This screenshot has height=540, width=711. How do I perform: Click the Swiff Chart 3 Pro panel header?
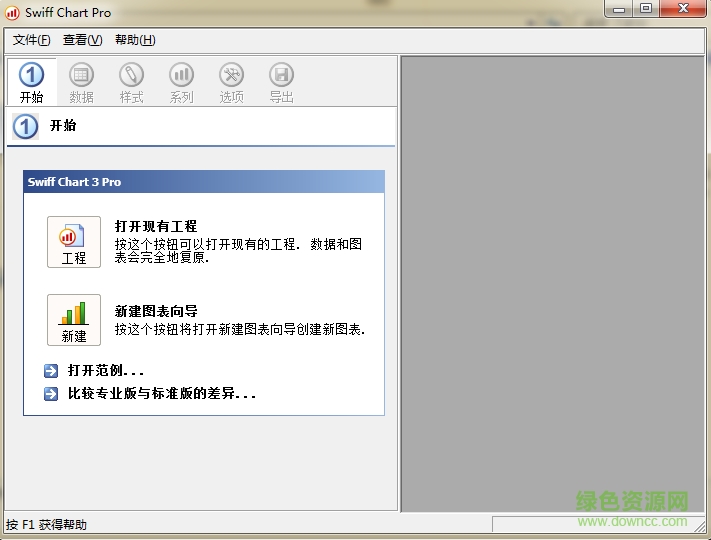coord(204,182)
